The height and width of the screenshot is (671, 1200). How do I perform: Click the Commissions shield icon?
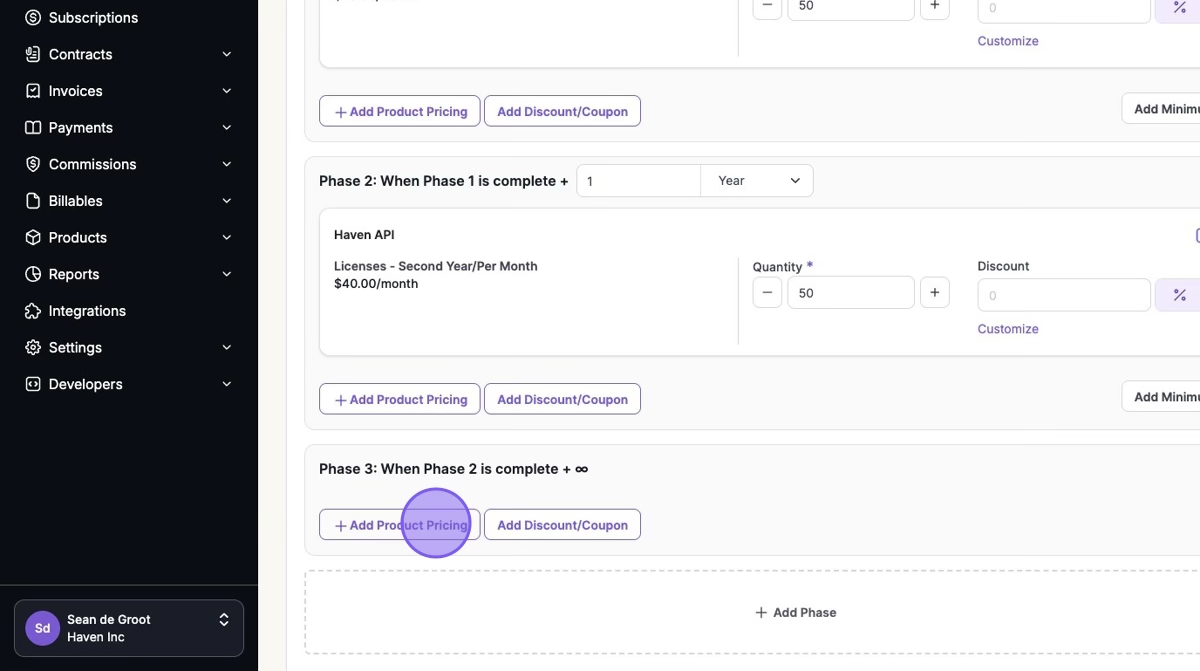pyautogui.click(x=33, y=164)
